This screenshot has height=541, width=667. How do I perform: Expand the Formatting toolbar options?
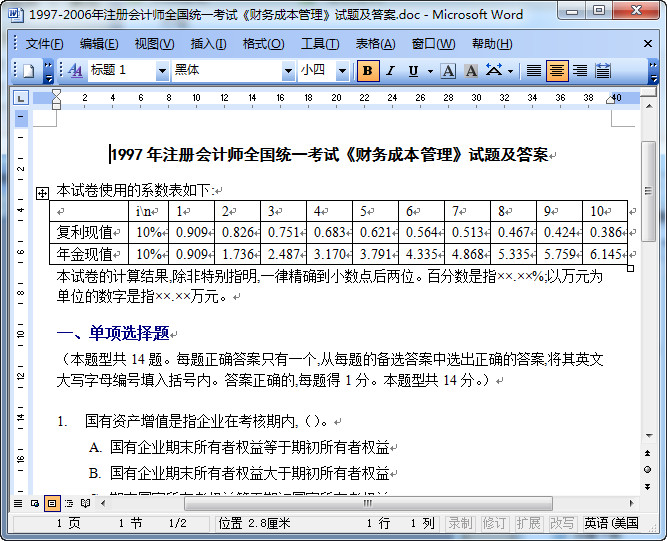(653, 71)
